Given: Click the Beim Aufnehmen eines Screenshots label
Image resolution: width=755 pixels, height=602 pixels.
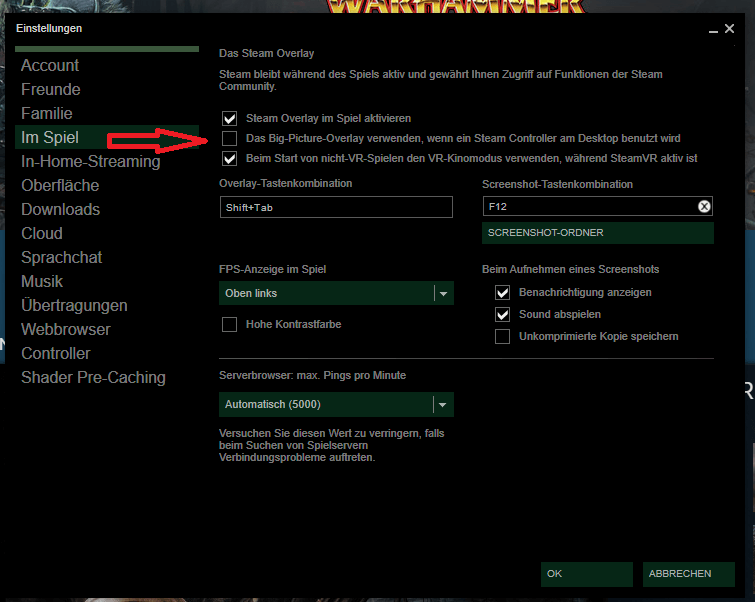Looking at the screenshot, I should pyautogui.click(x=571, y=269).
